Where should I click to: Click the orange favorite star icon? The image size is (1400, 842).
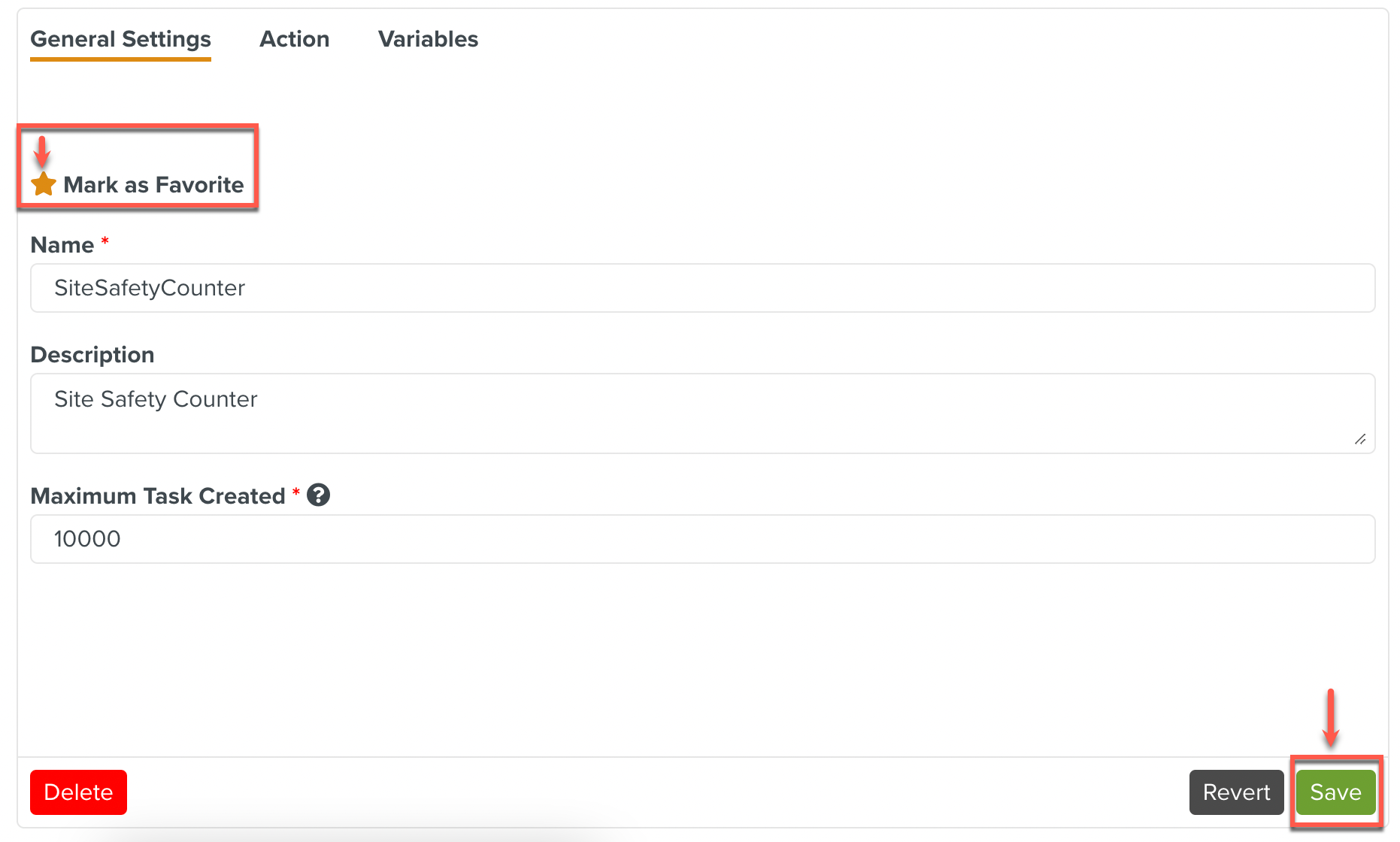point(44,184)
